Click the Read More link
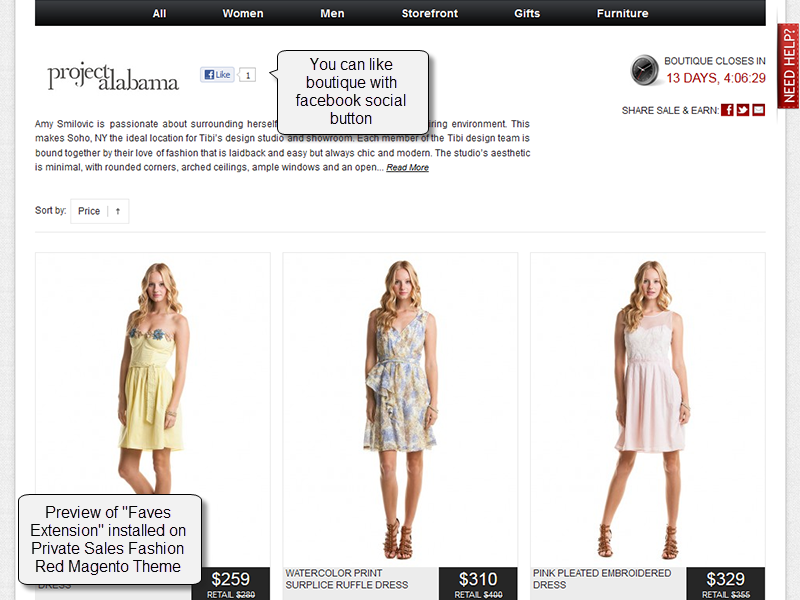This screenshot has height=600, width=800. tap(407, 167)
